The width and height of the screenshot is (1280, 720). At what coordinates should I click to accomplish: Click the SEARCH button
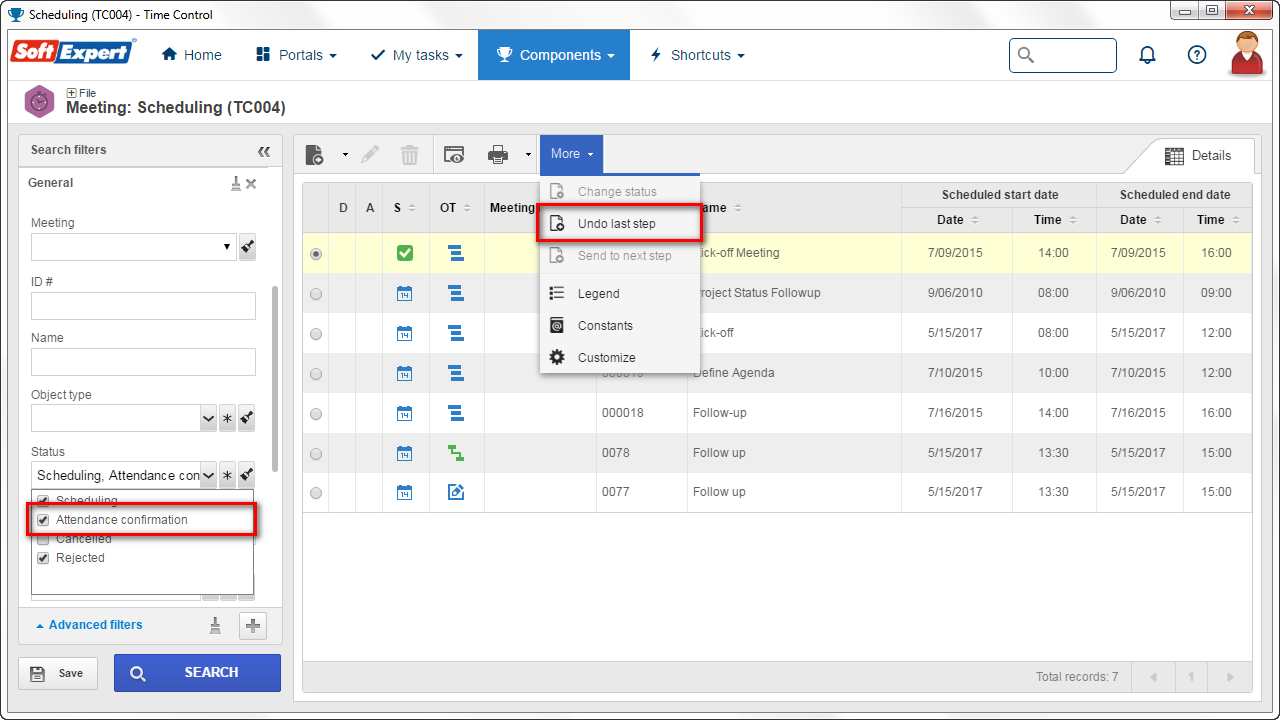[x=197, y=673]
